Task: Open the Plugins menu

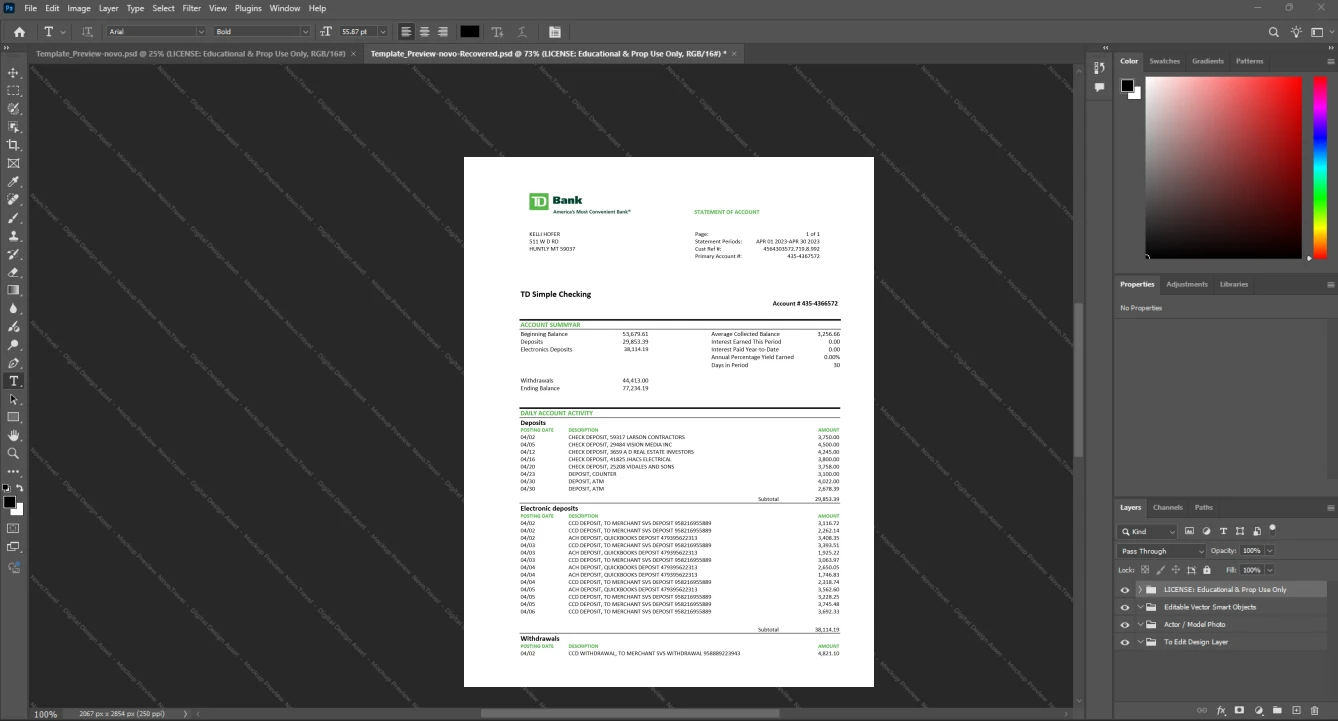Action: click(x=248, y=8)
